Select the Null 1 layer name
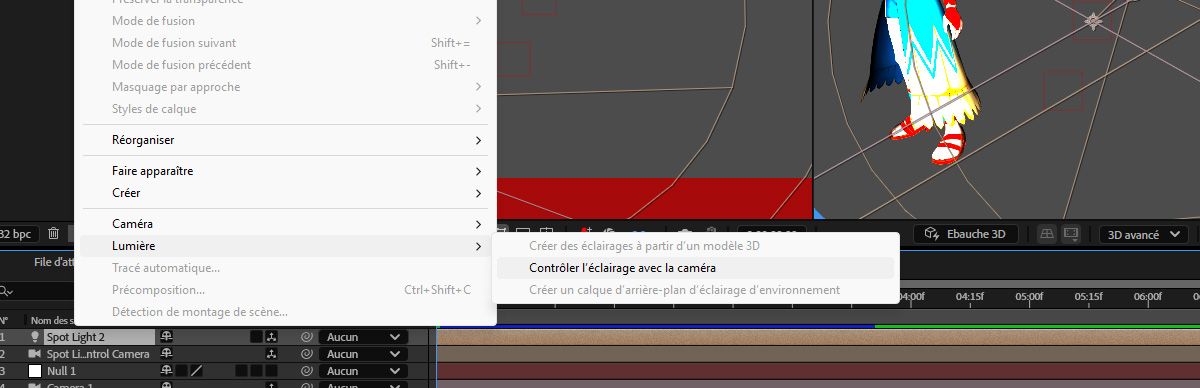The width and height of the screenshot is (1200, 388). [61, 371]
